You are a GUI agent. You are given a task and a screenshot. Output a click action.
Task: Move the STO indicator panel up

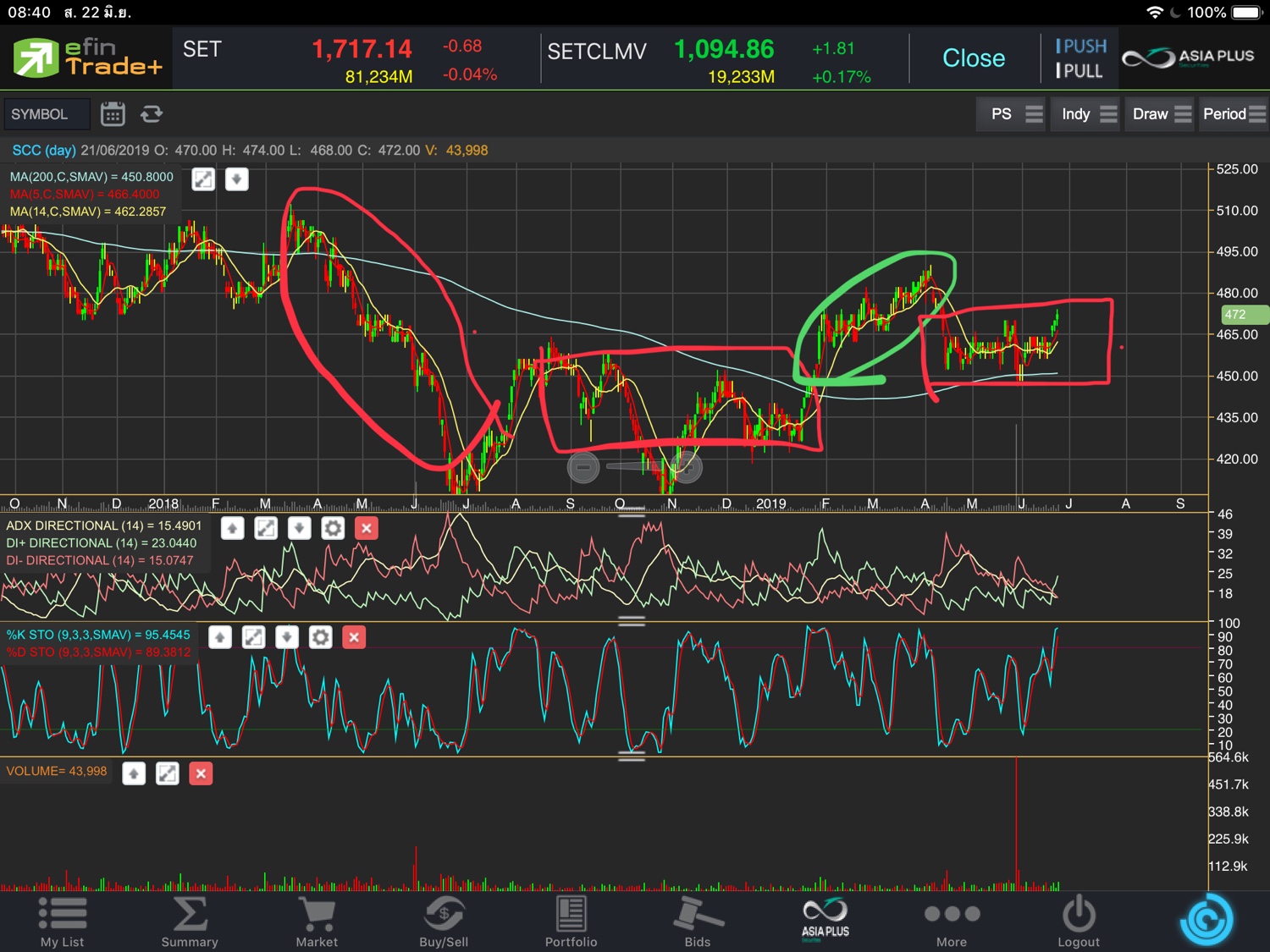220,637
